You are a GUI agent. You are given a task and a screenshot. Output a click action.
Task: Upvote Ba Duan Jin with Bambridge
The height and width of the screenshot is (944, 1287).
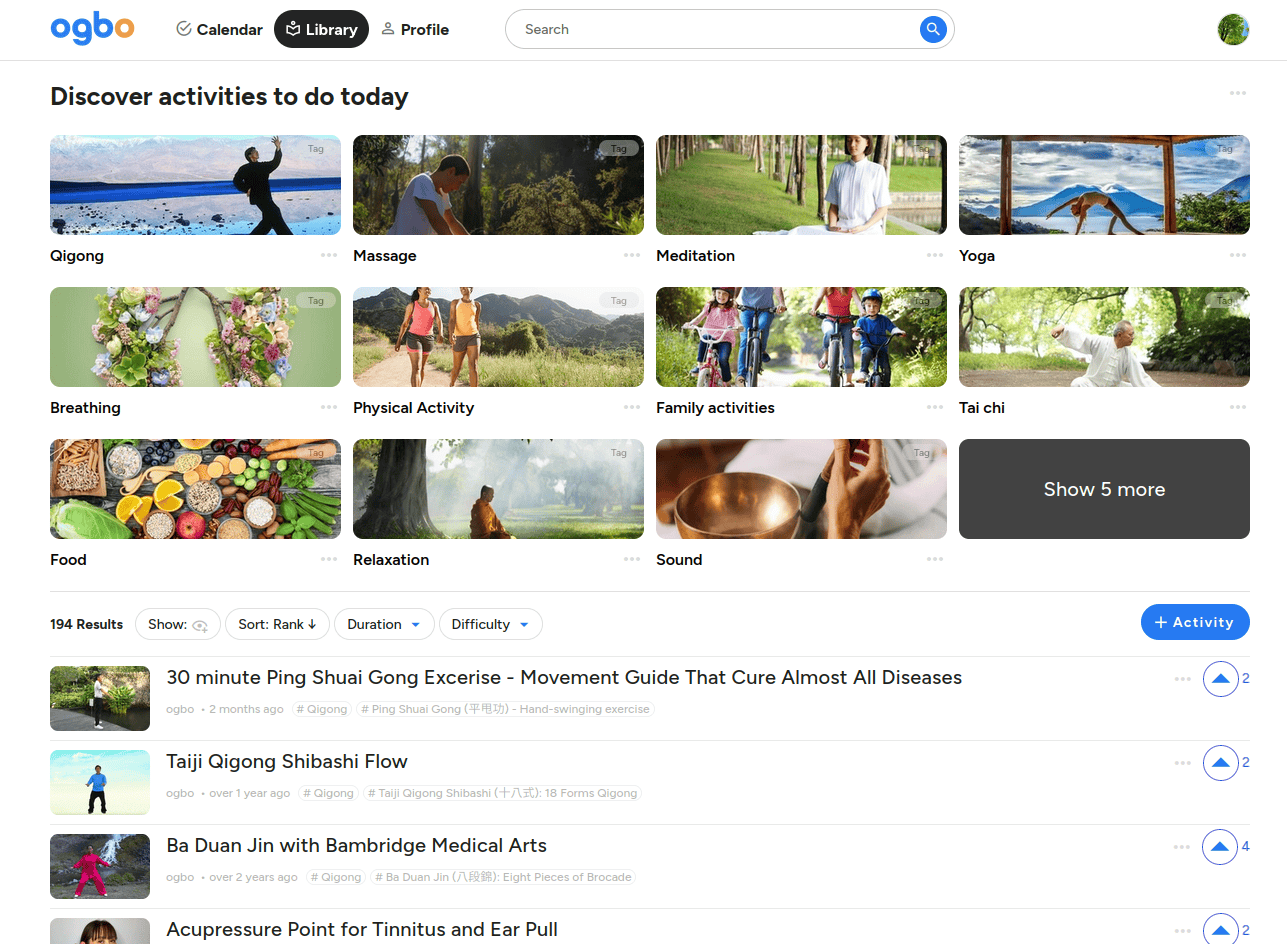[x=1220, y=847]
